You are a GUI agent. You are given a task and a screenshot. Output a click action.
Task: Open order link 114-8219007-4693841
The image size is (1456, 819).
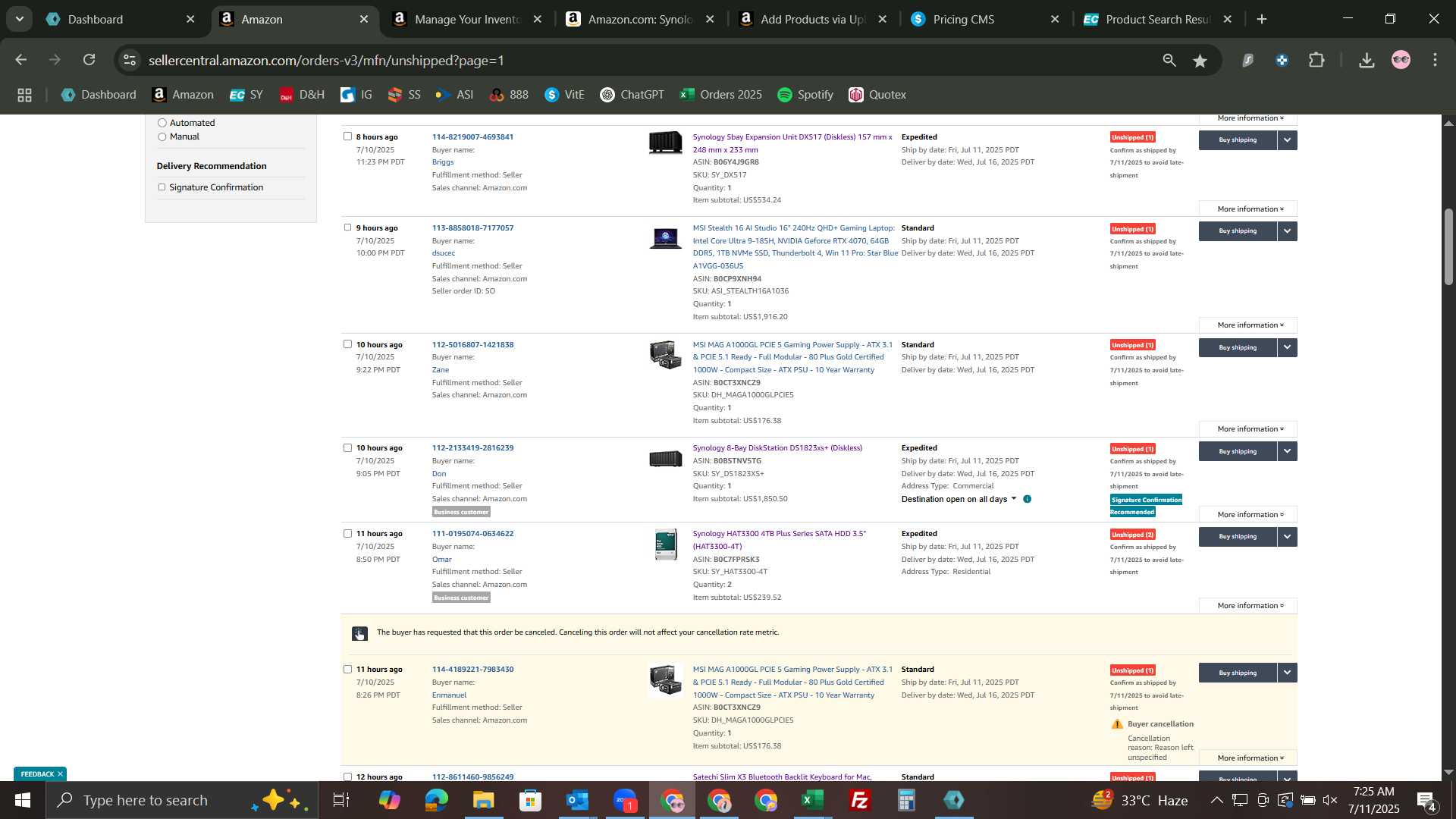pos(472,137)
